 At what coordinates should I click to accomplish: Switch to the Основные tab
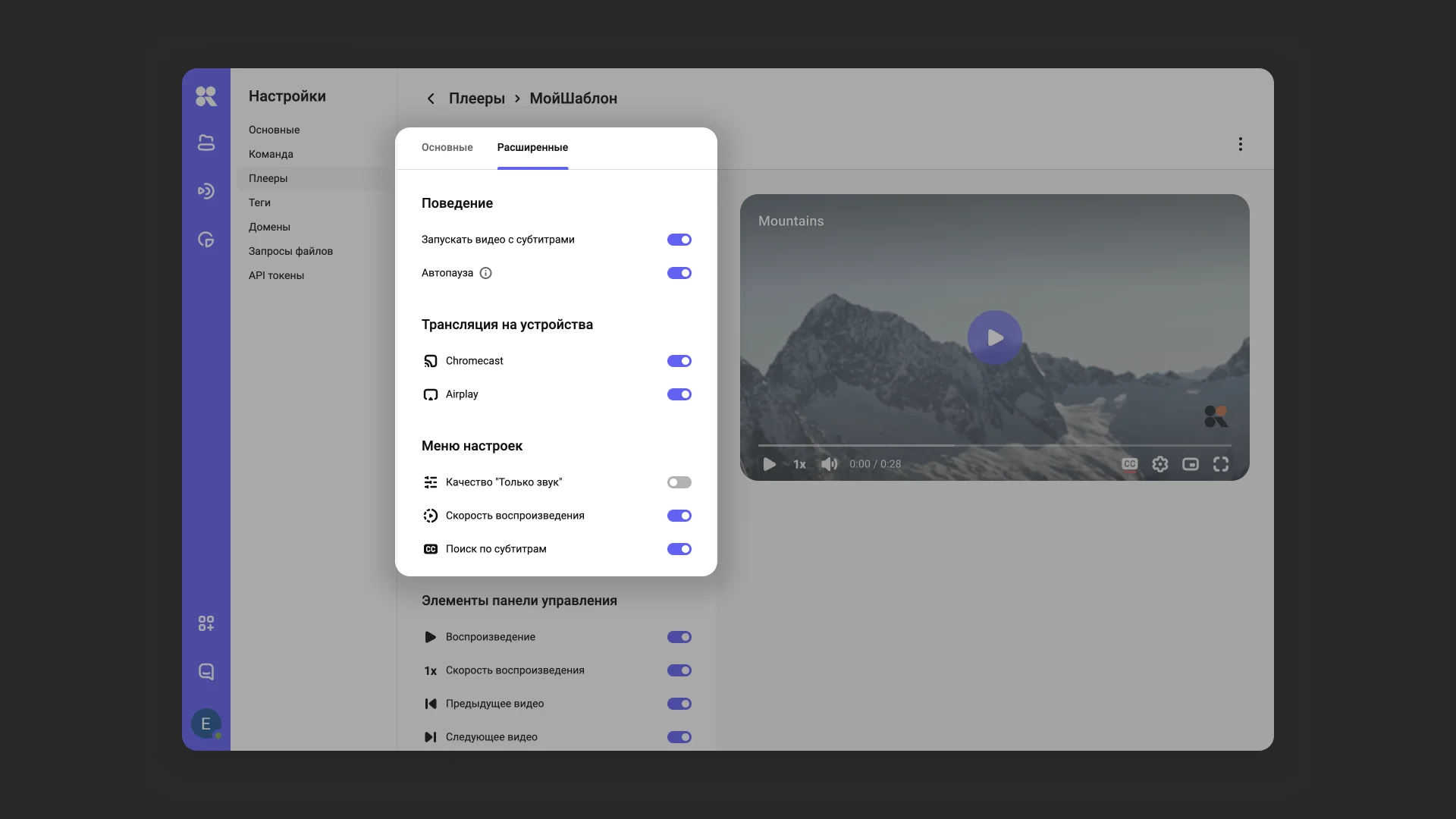[447, 147]
